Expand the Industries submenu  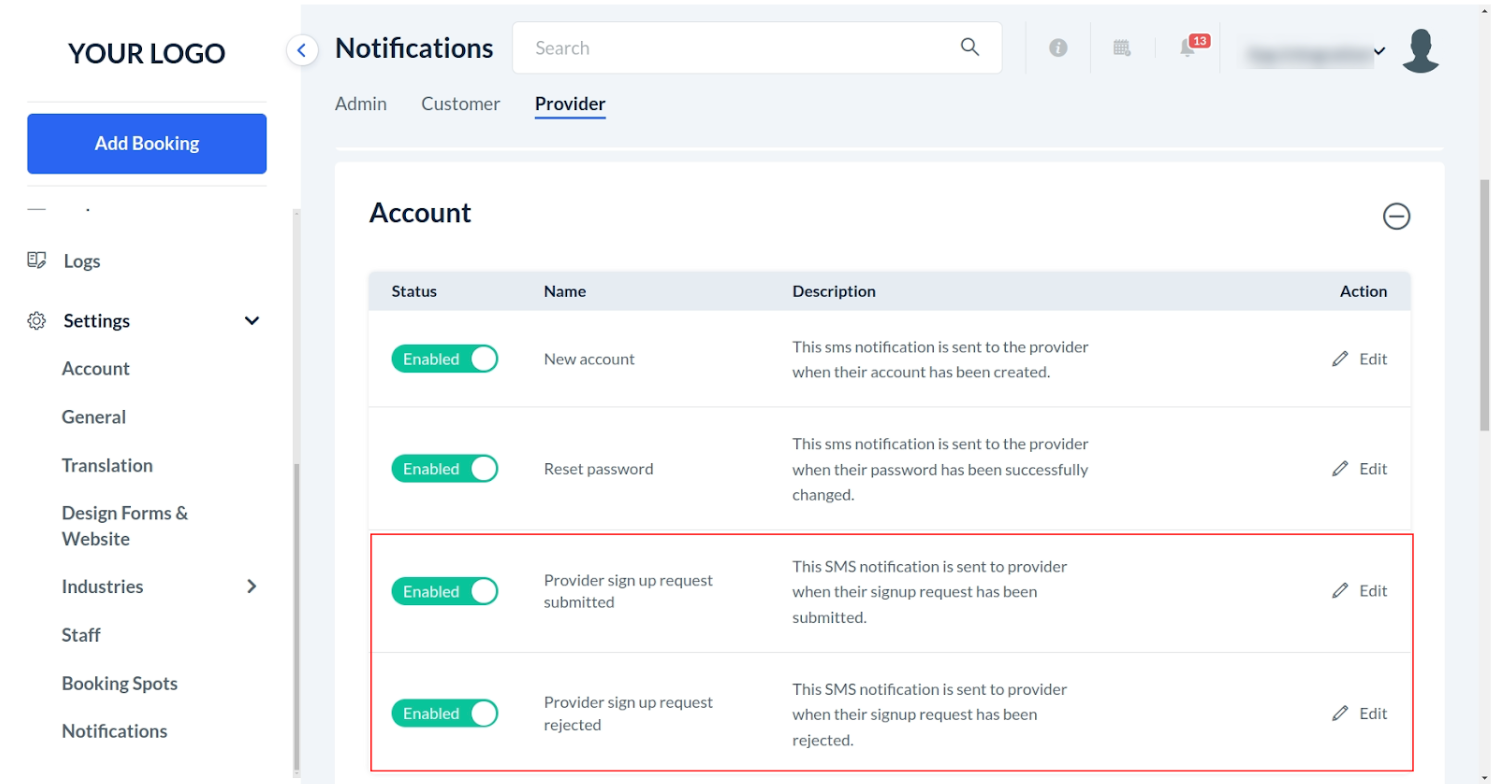(252, 587)
